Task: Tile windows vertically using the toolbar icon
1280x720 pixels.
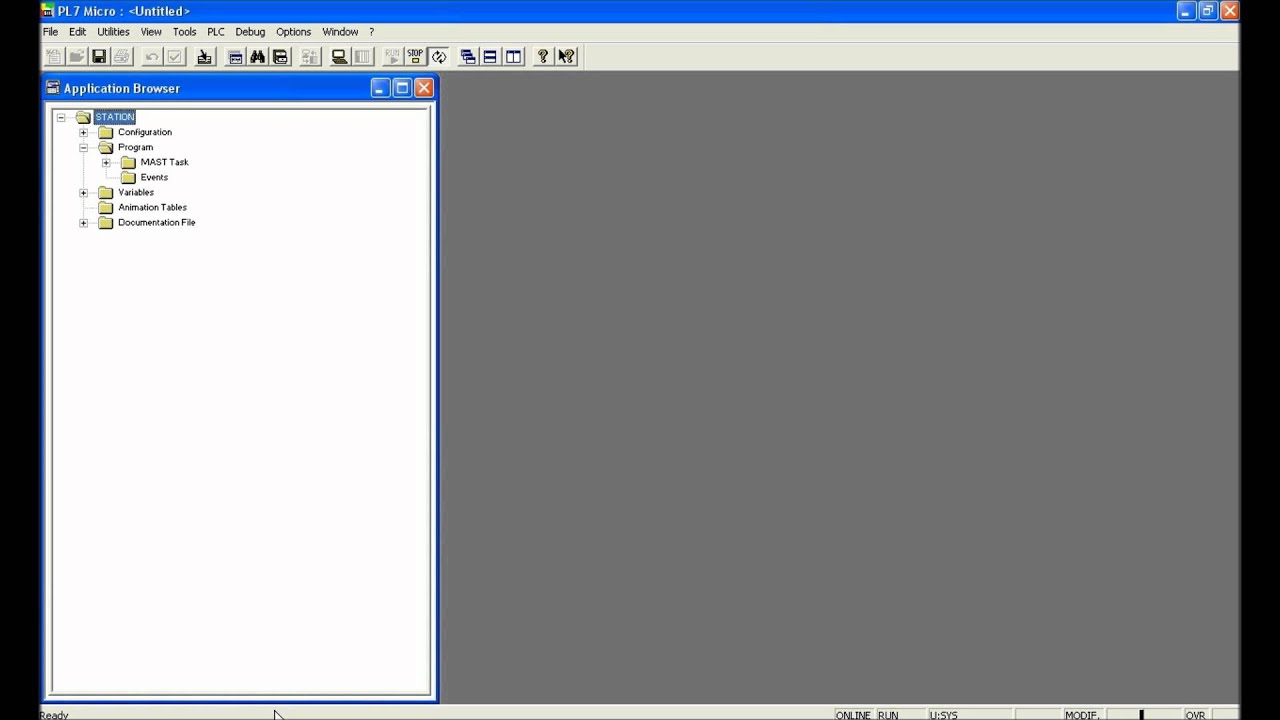Action: 513,57
